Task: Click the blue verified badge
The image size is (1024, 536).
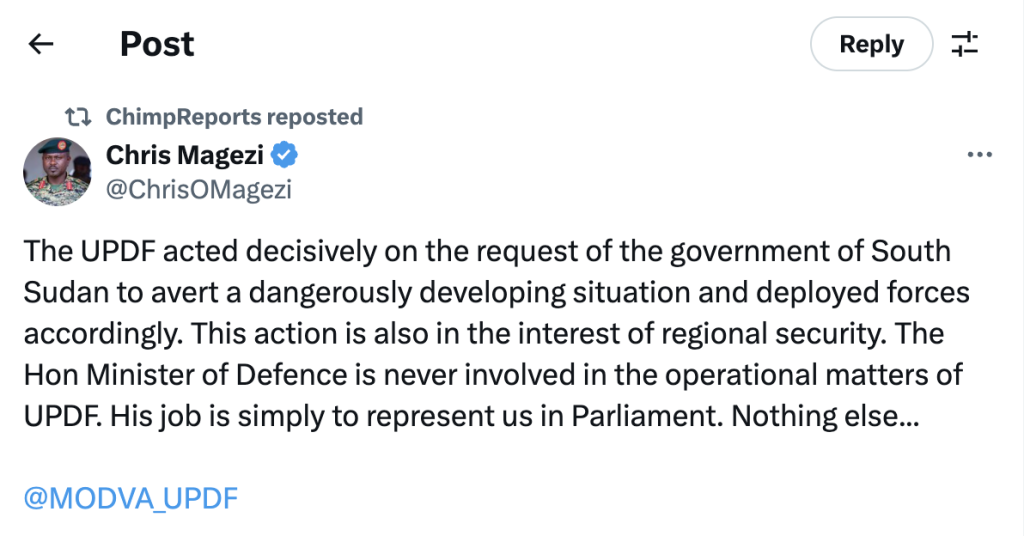Action: (x=285, y=155)
